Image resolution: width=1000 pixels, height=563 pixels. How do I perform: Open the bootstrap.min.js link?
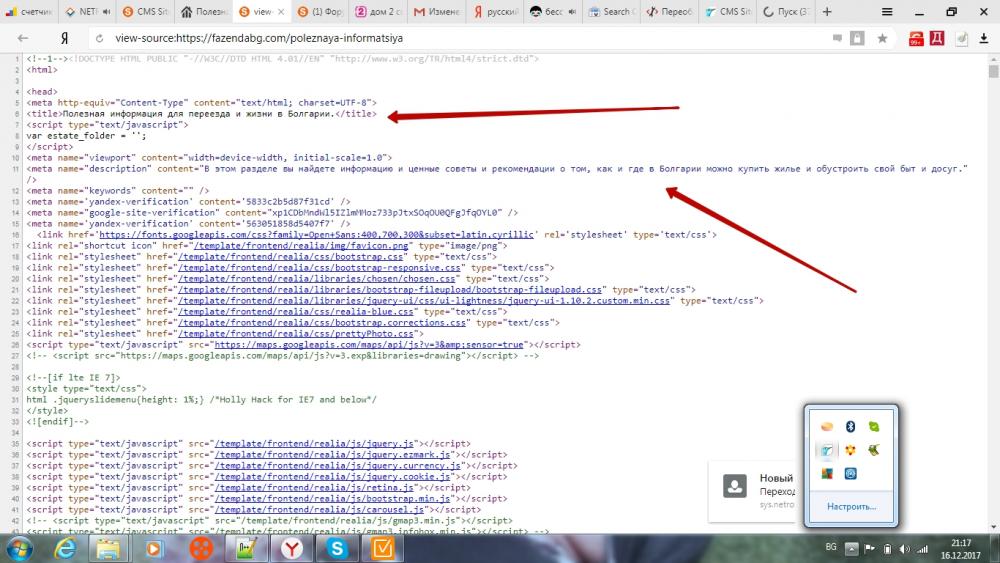coord(332,499)
